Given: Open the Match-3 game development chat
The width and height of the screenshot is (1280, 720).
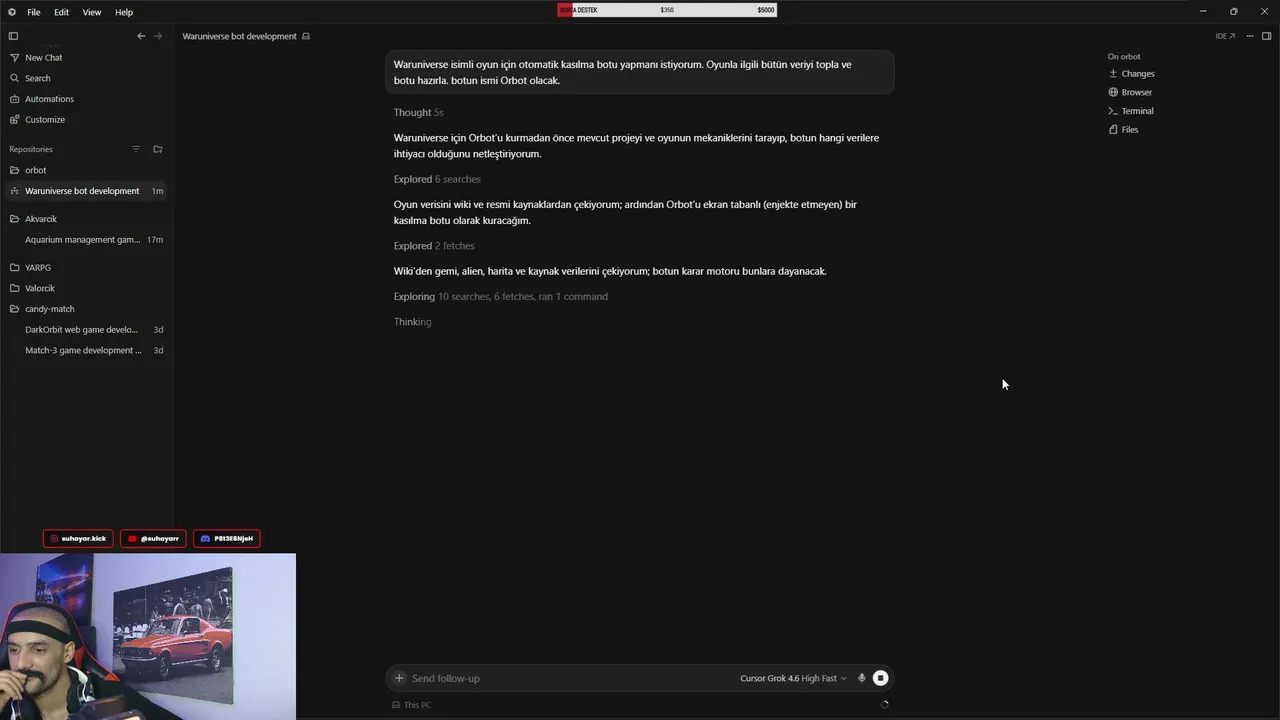Looking at the screenshot, I should click(x=85, y=350).
